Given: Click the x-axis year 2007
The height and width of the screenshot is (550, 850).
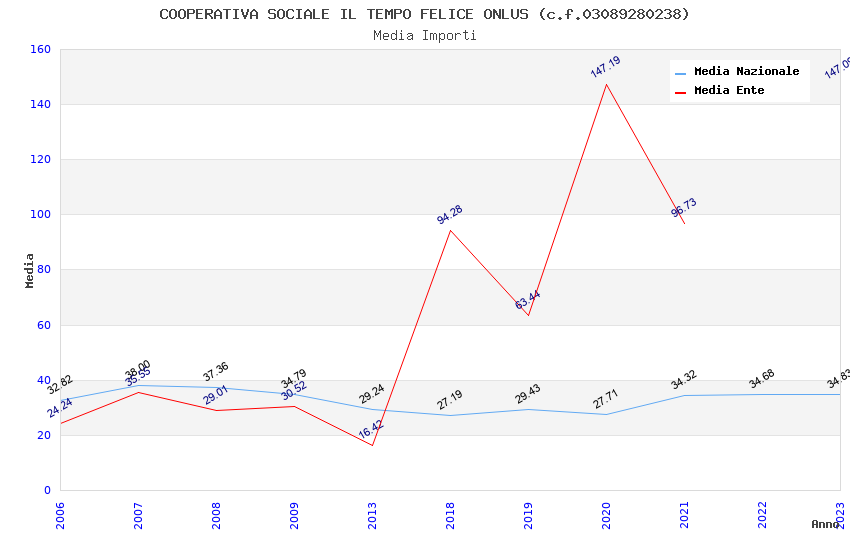Looking at the screenshot, I should [138, 516].
